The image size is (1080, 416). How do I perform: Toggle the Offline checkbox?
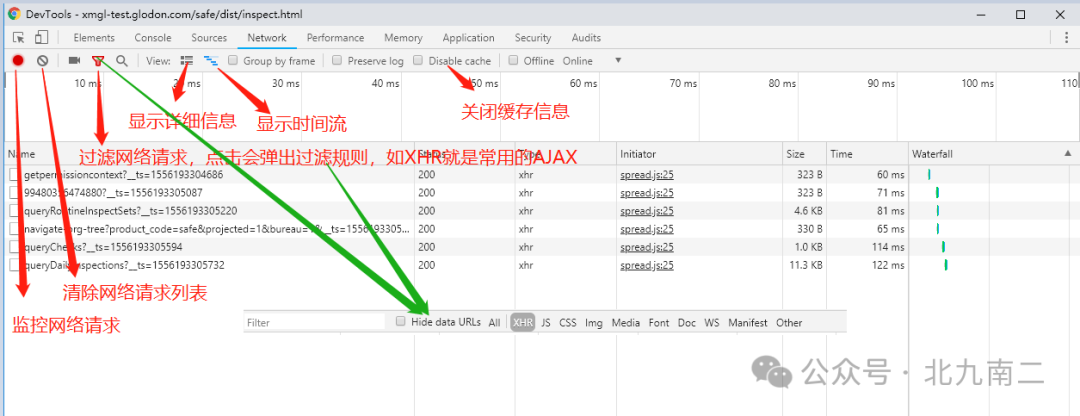(512, 61)
